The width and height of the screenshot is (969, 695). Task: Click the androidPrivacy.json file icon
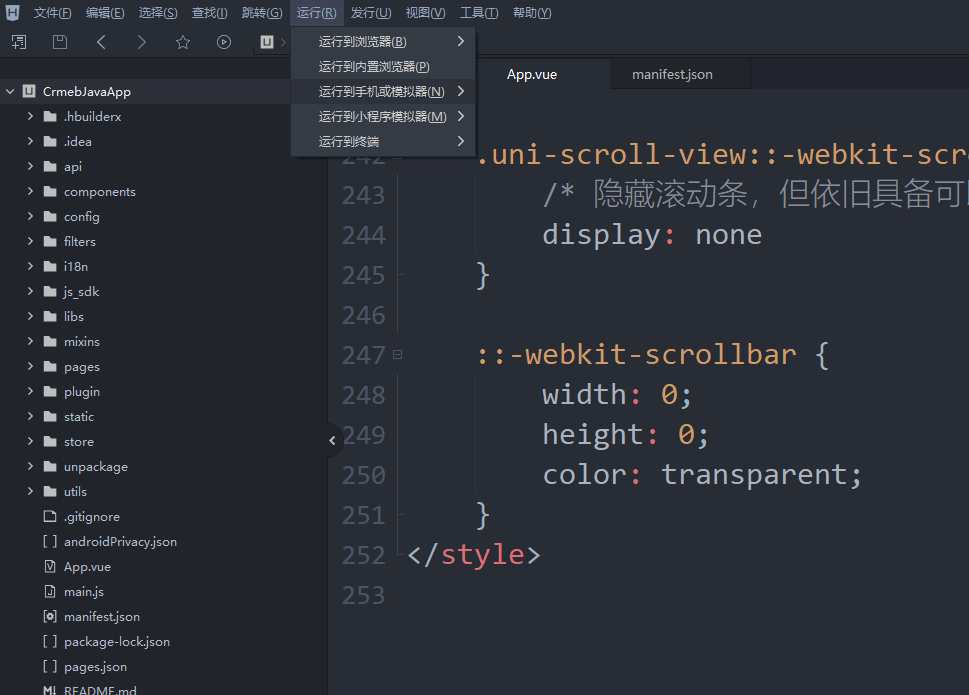[50, 541]
